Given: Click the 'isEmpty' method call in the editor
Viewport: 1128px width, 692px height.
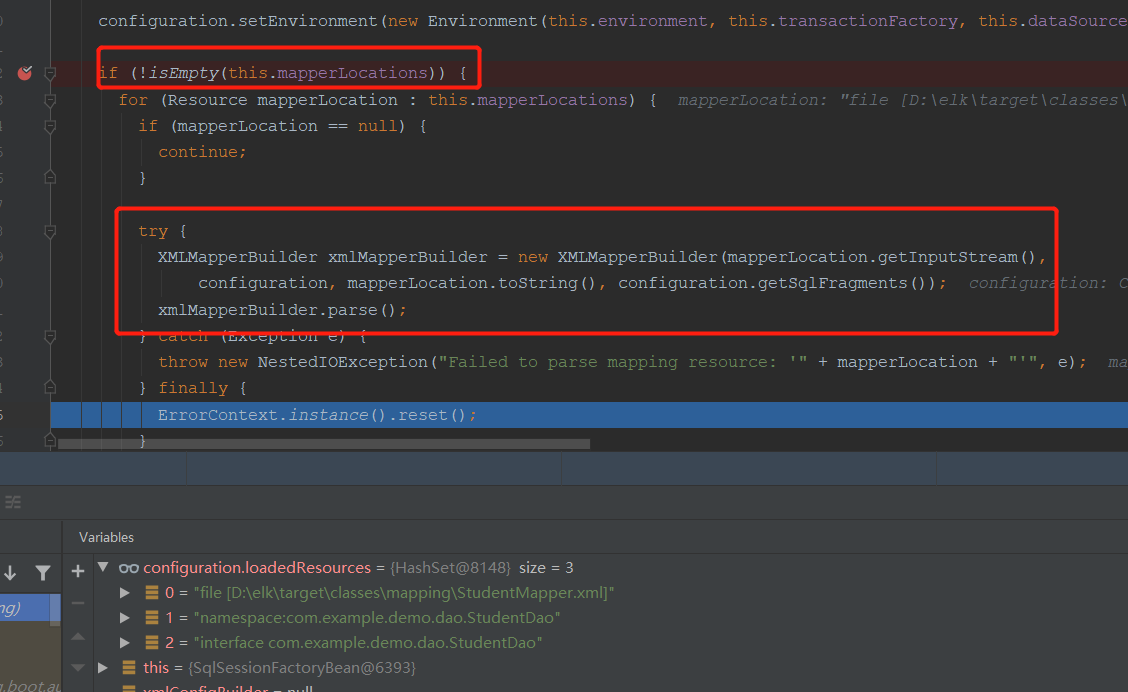Looking at the screenshot, I should (x=183, y=73).
